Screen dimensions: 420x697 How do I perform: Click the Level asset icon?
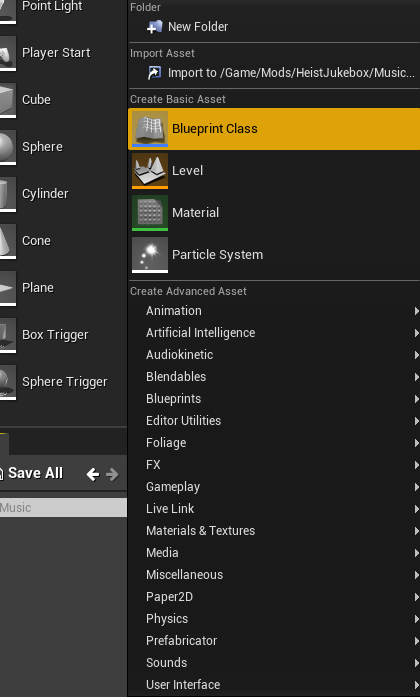[x=150, y=171]
